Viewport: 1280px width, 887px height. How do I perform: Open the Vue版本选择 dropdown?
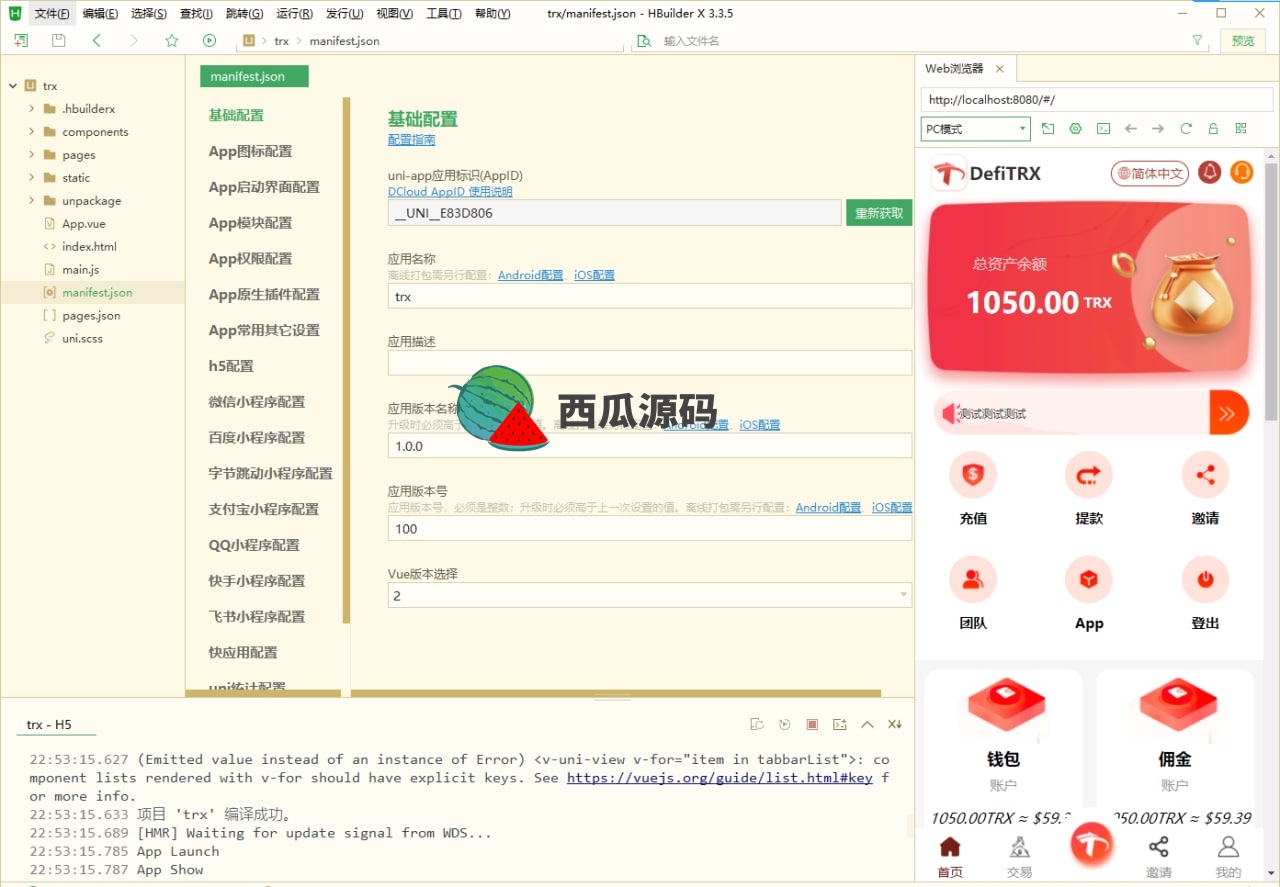650,595
